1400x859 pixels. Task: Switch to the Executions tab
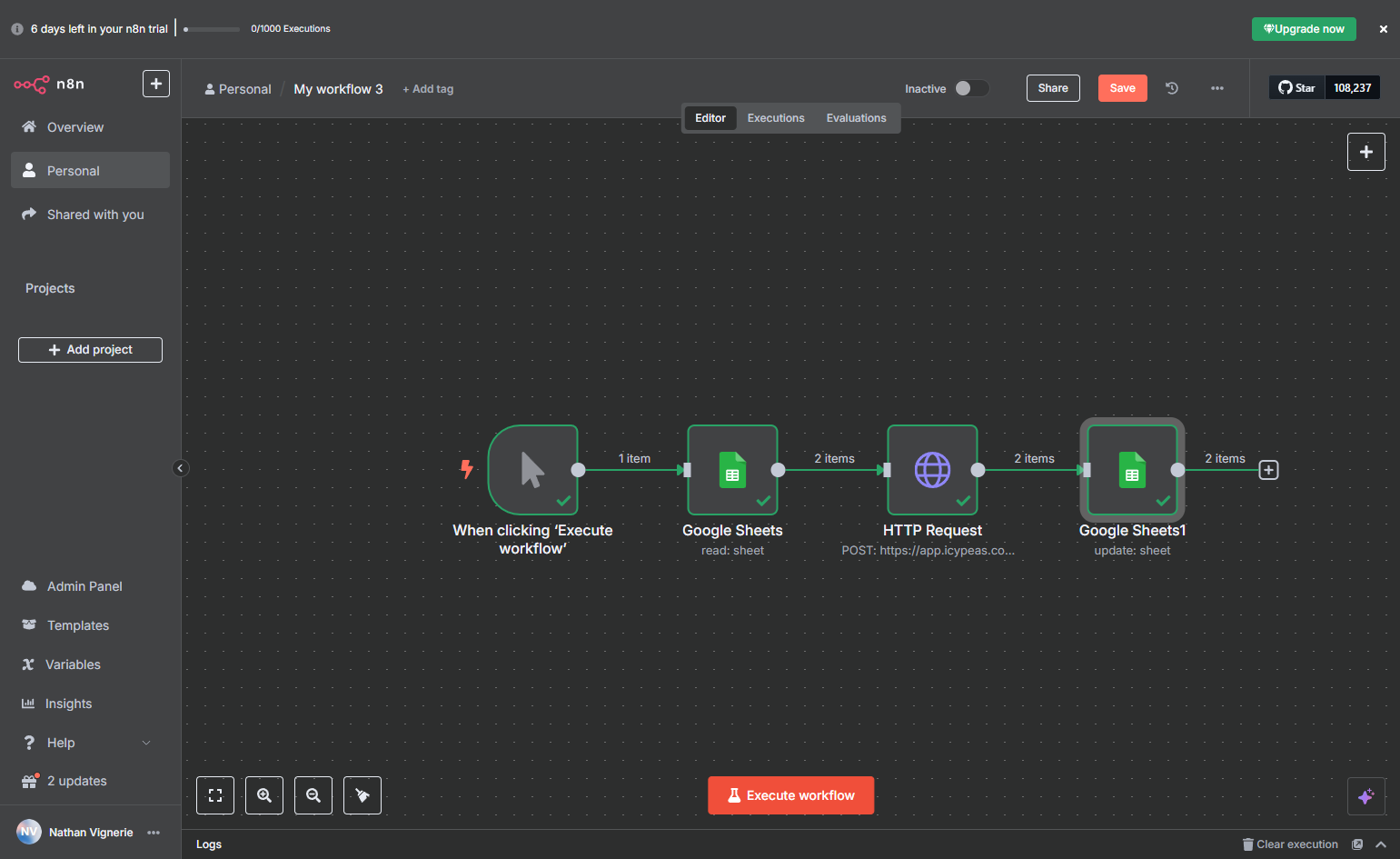(776, 118)
